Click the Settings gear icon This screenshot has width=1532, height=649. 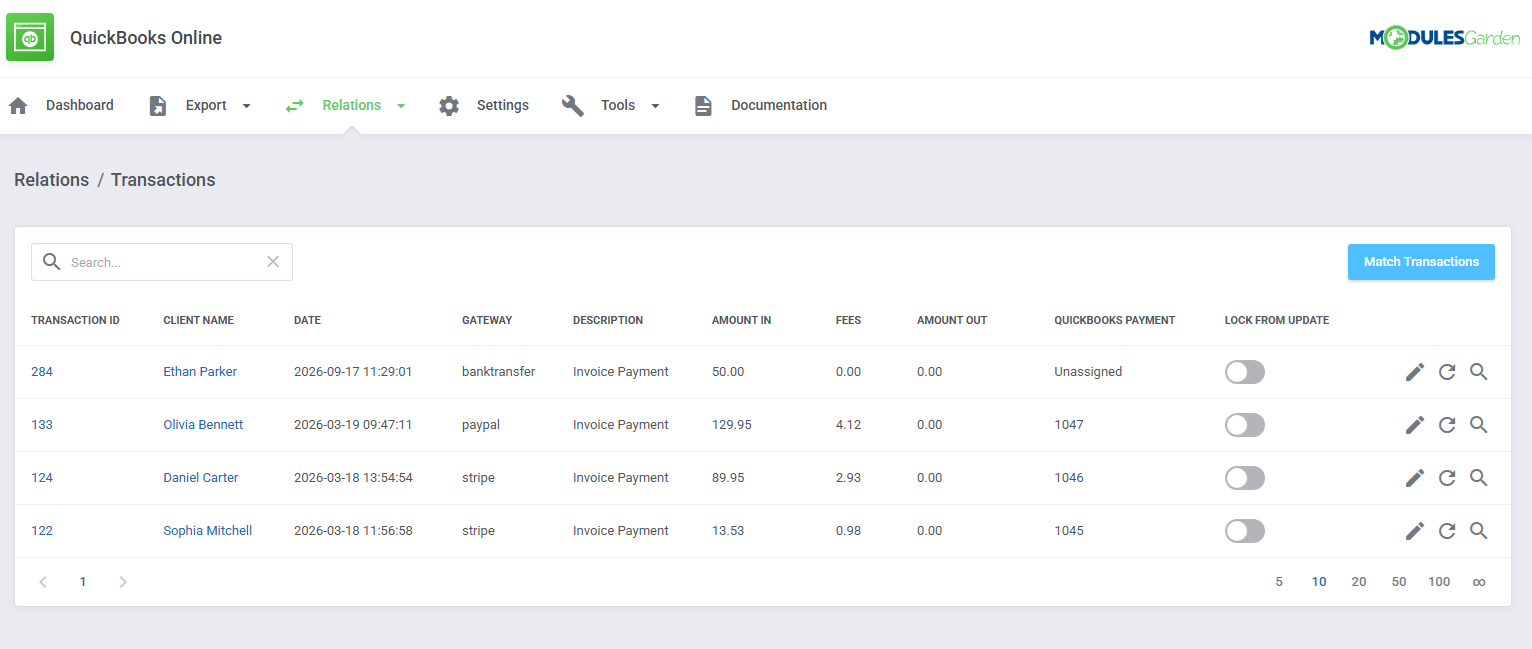point(449,106)
